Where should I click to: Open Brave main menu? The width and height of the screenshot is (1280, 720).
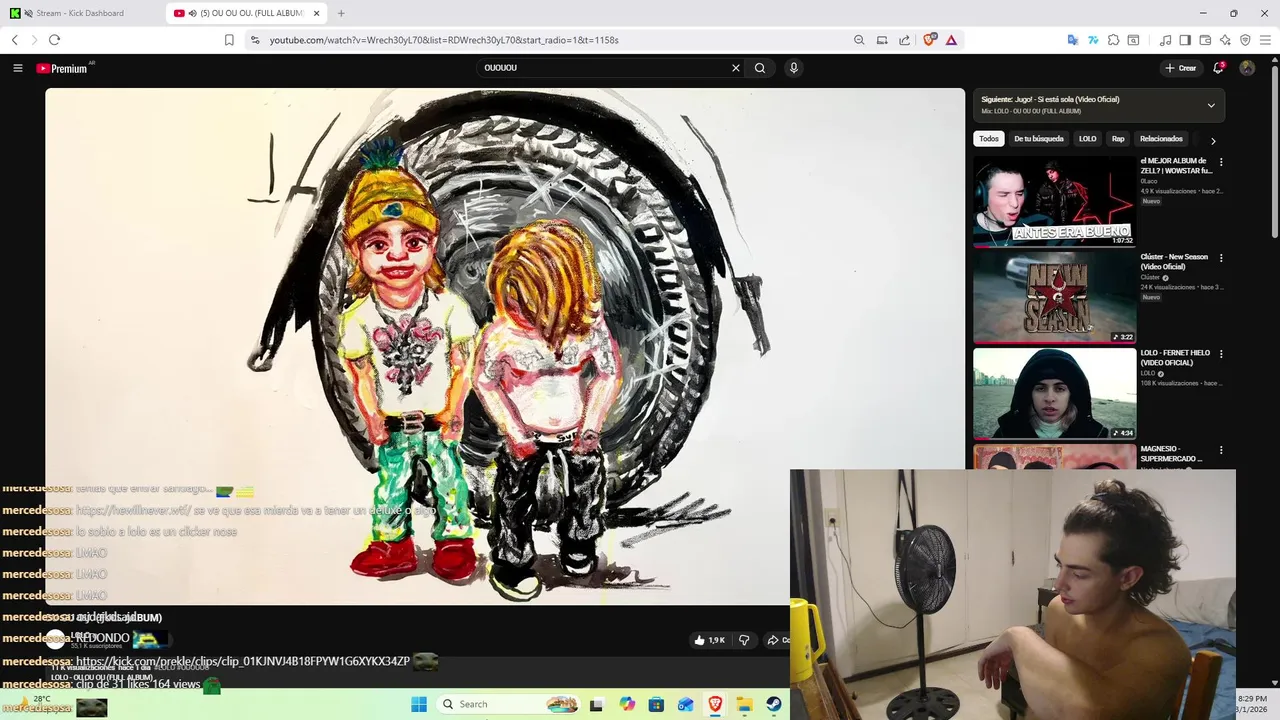1265,40
